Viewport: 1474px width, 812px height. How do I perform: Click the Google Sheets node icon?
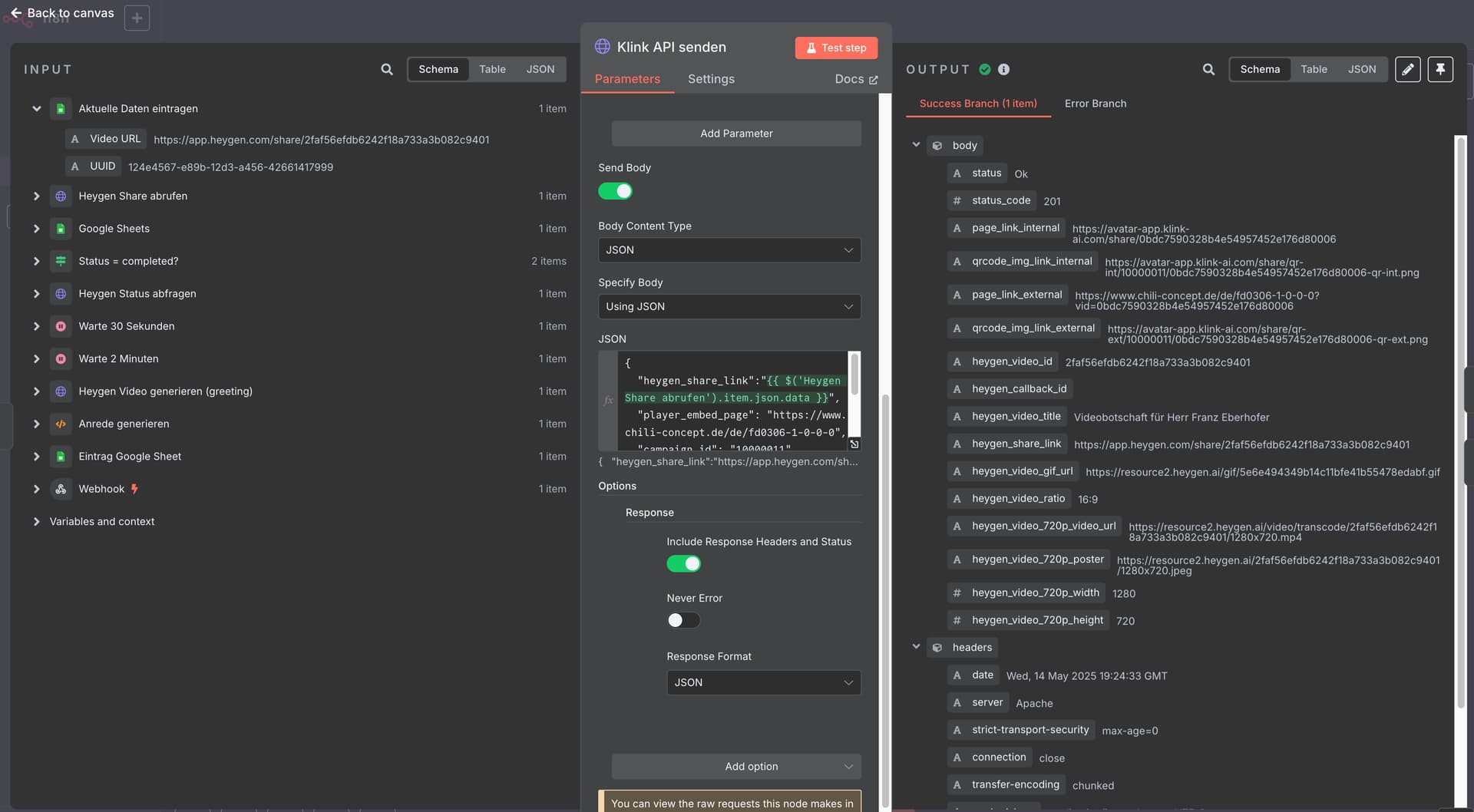point(61,229)
